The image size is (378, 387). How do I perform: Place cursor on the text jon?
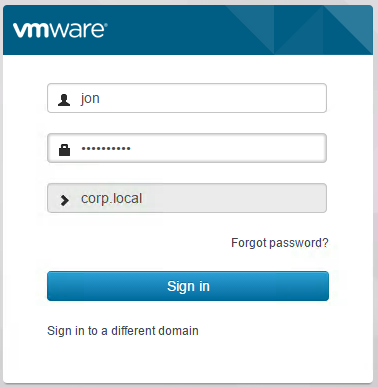pyautogui.click(x=90, y=99)
